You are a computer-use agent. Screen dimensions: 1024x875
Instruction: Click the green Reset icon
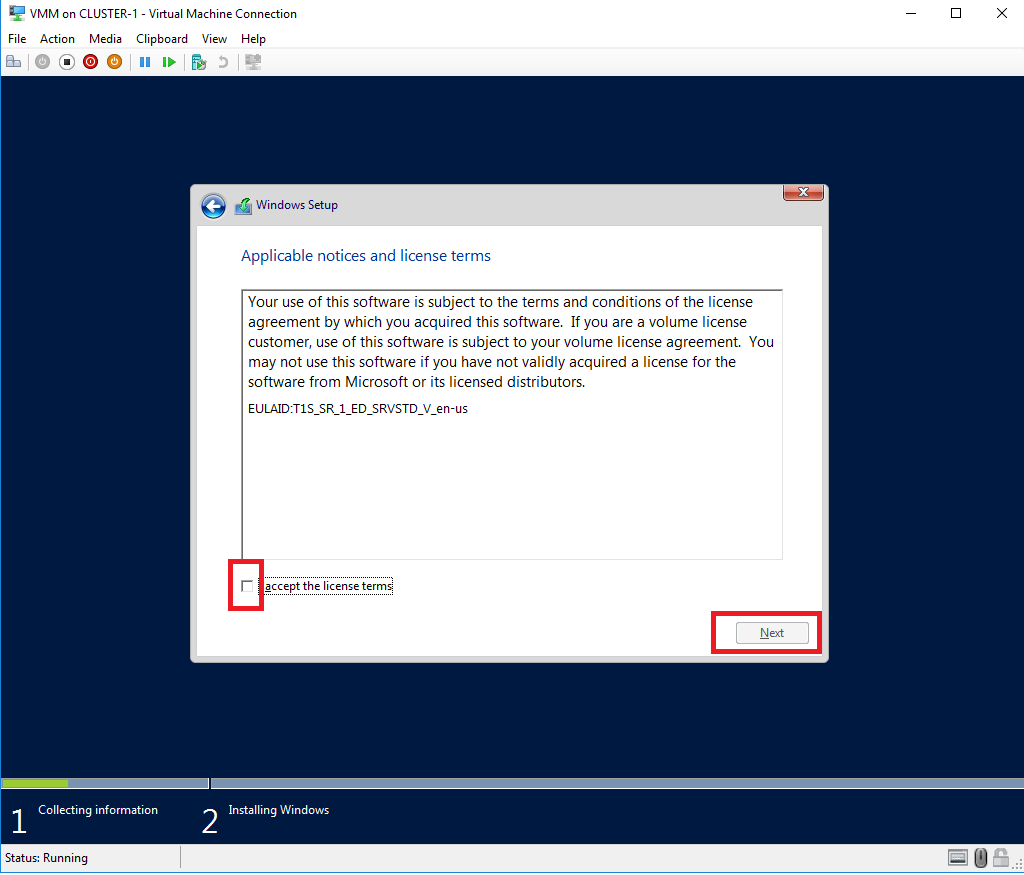[169, 62]
